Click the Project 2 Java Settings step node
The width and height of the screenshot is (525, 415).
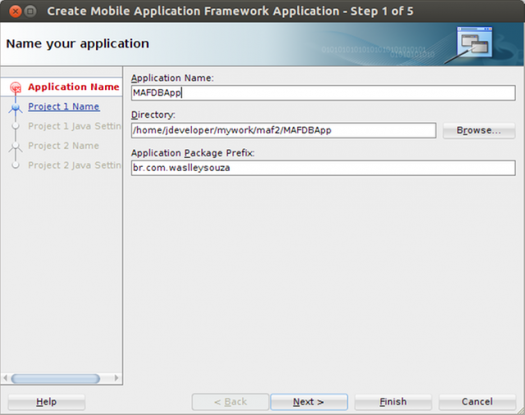pyautogui.click(x=15, y=165)
